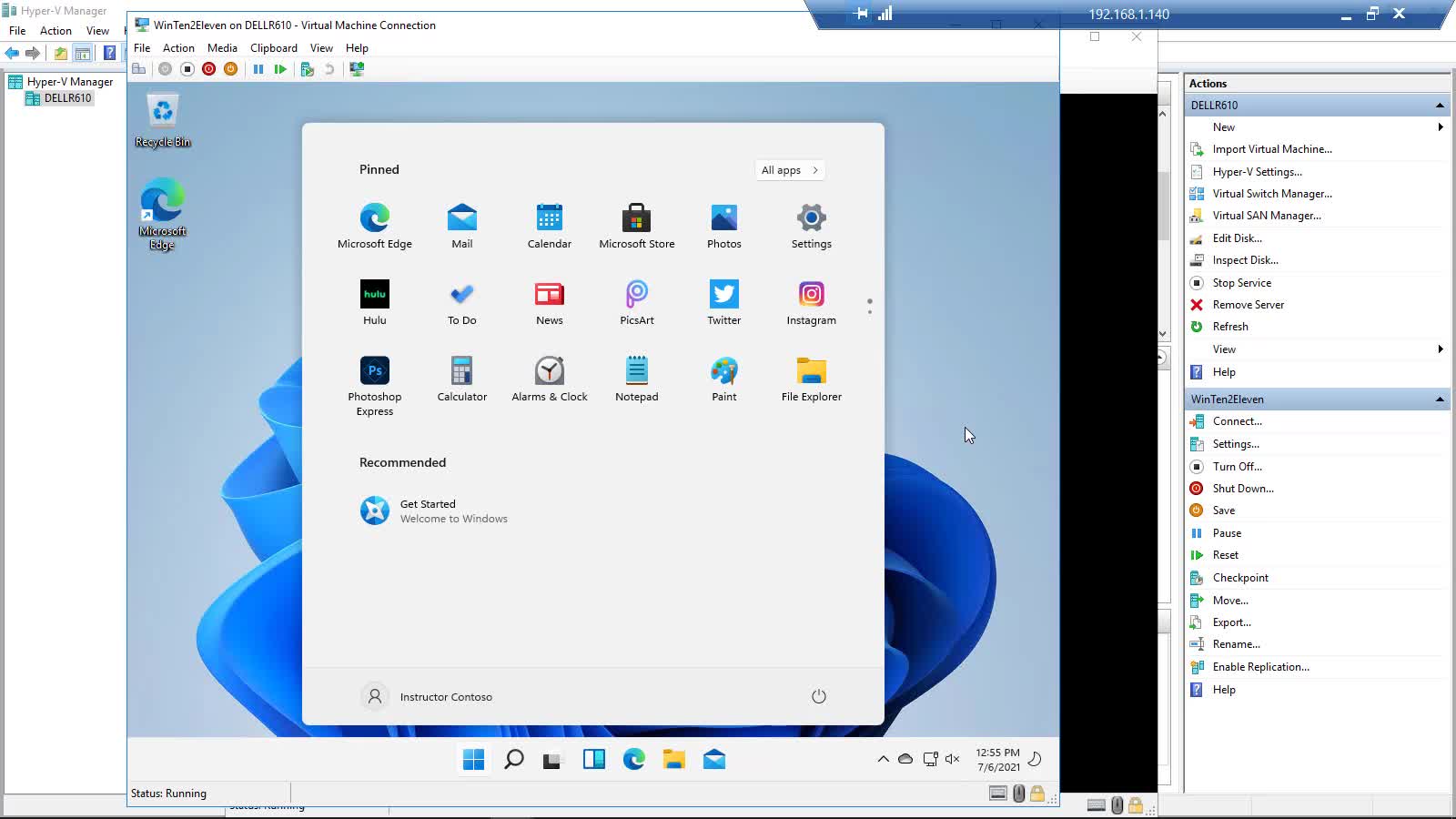Image resolution: width=1456 pixels, height=819 pixels.
Task: Click Shut Down... in the WinTen2Eleven actions
Action: [1242, 489]
